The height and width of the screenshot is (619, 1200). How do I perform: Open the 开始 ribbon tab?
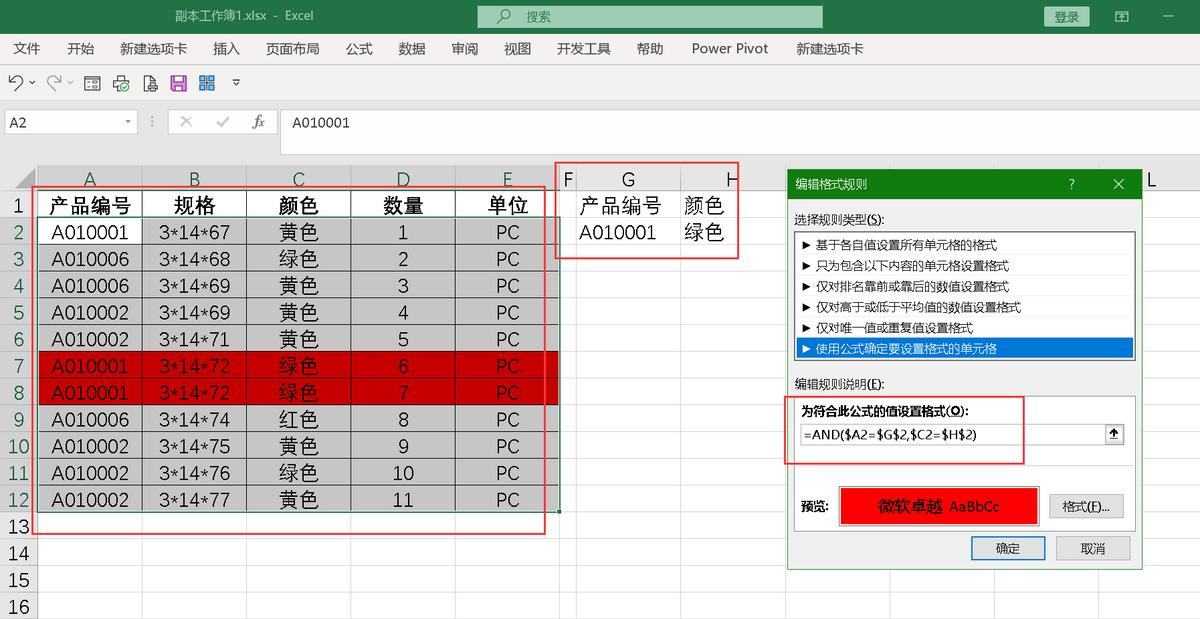coord(81,49)
